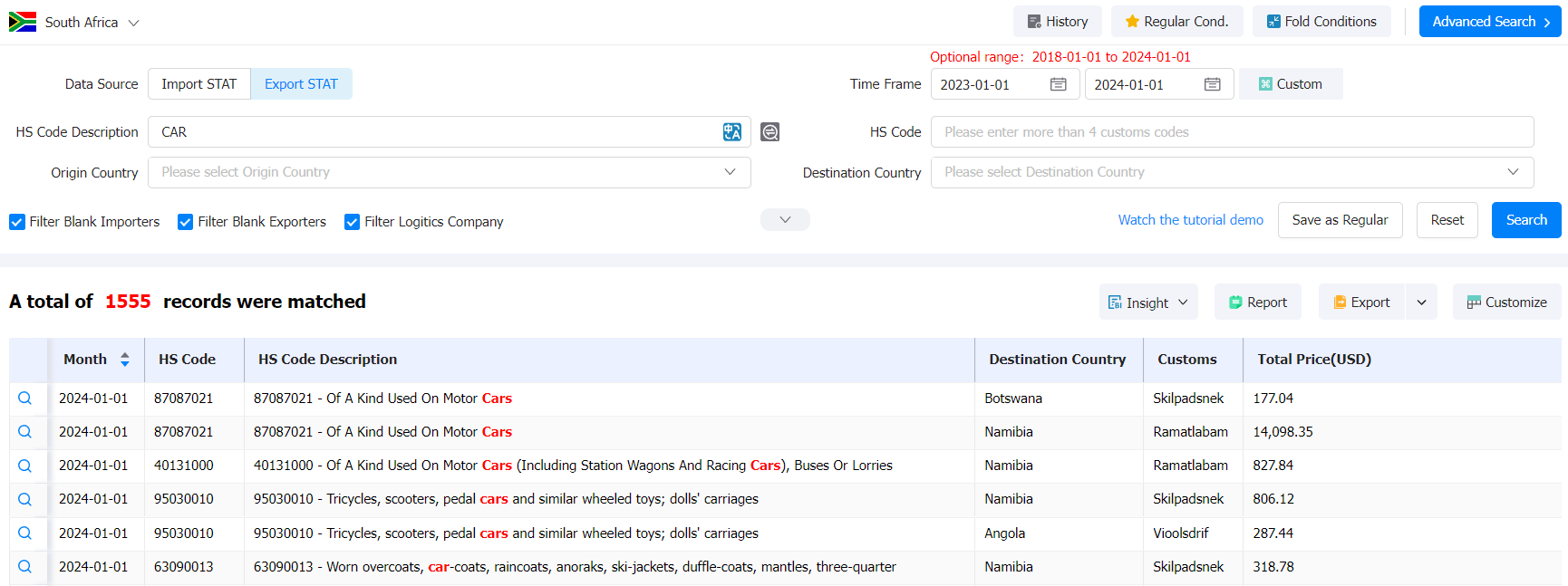The image size is (1568, 586).
Task: Open the end date calendar picker icon
Action: [x=1212, y=84]
